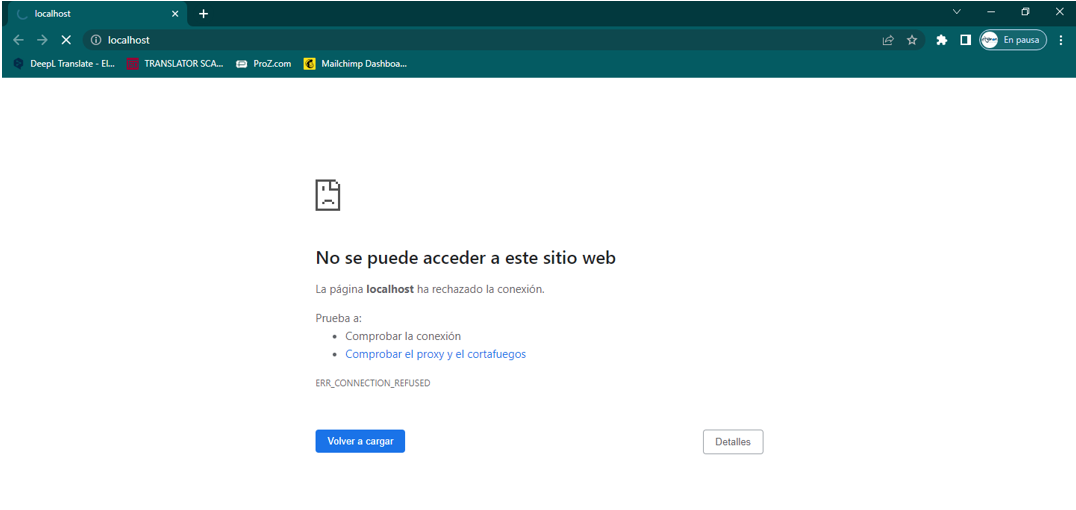Open the tab search chevron
This screenshot has width=1076, height=510.
pos(957,12)
